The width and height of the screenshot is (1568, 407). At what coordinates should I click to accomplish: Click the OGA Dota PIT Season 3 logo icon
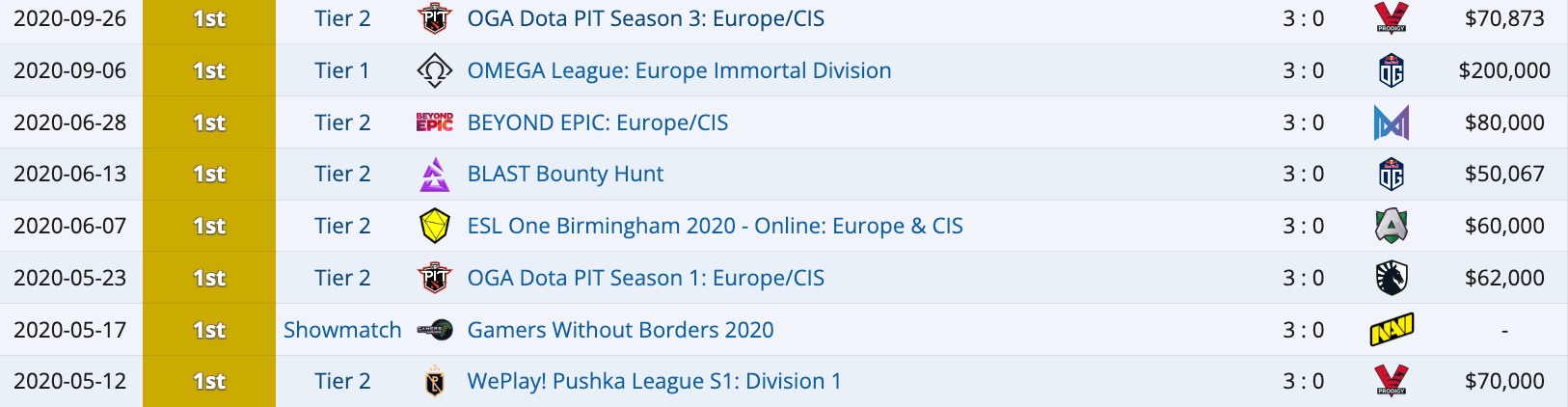pyautogui.click(x=435, y=18)
